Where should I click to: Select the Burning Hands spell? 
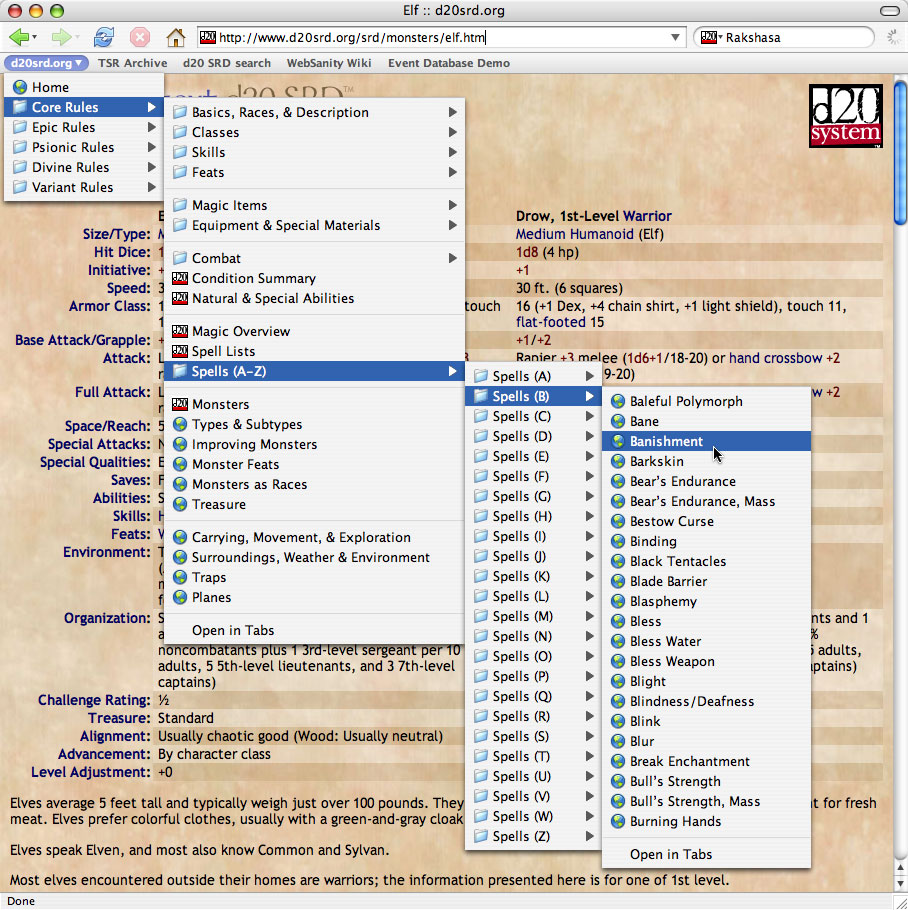(706, 822)
